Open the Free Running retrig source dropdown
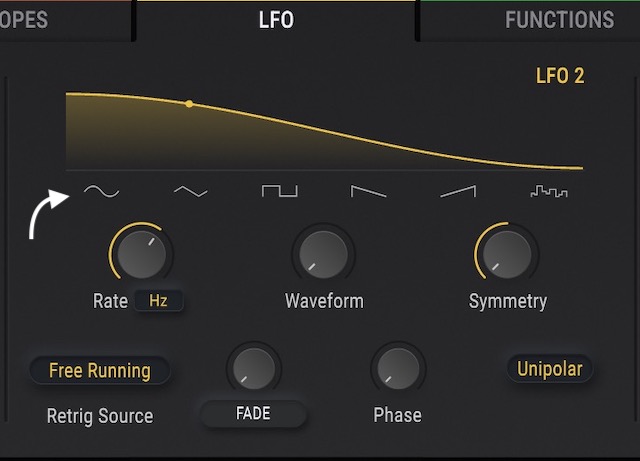 (100, 370)
